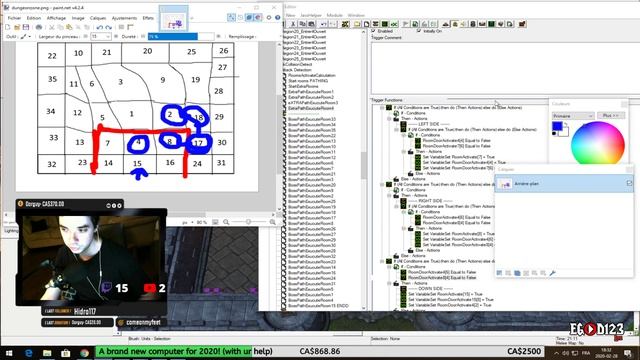Print the image from paint.net toolbar

(x=39, y=27)
